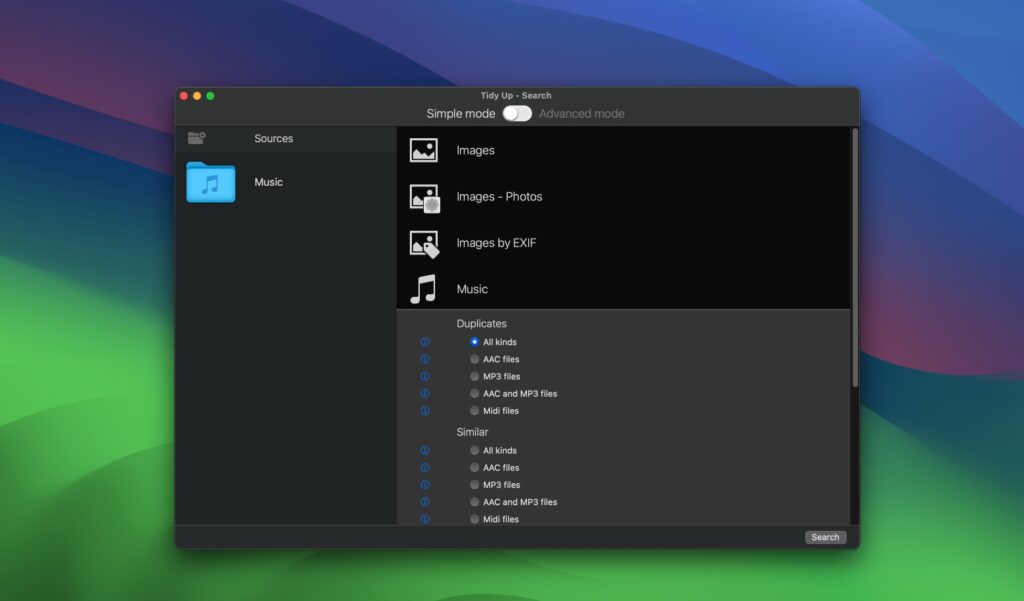1024x601 pixels.
Task: Open info for MP3 files under Similar
Action: [x=425, y=484]
